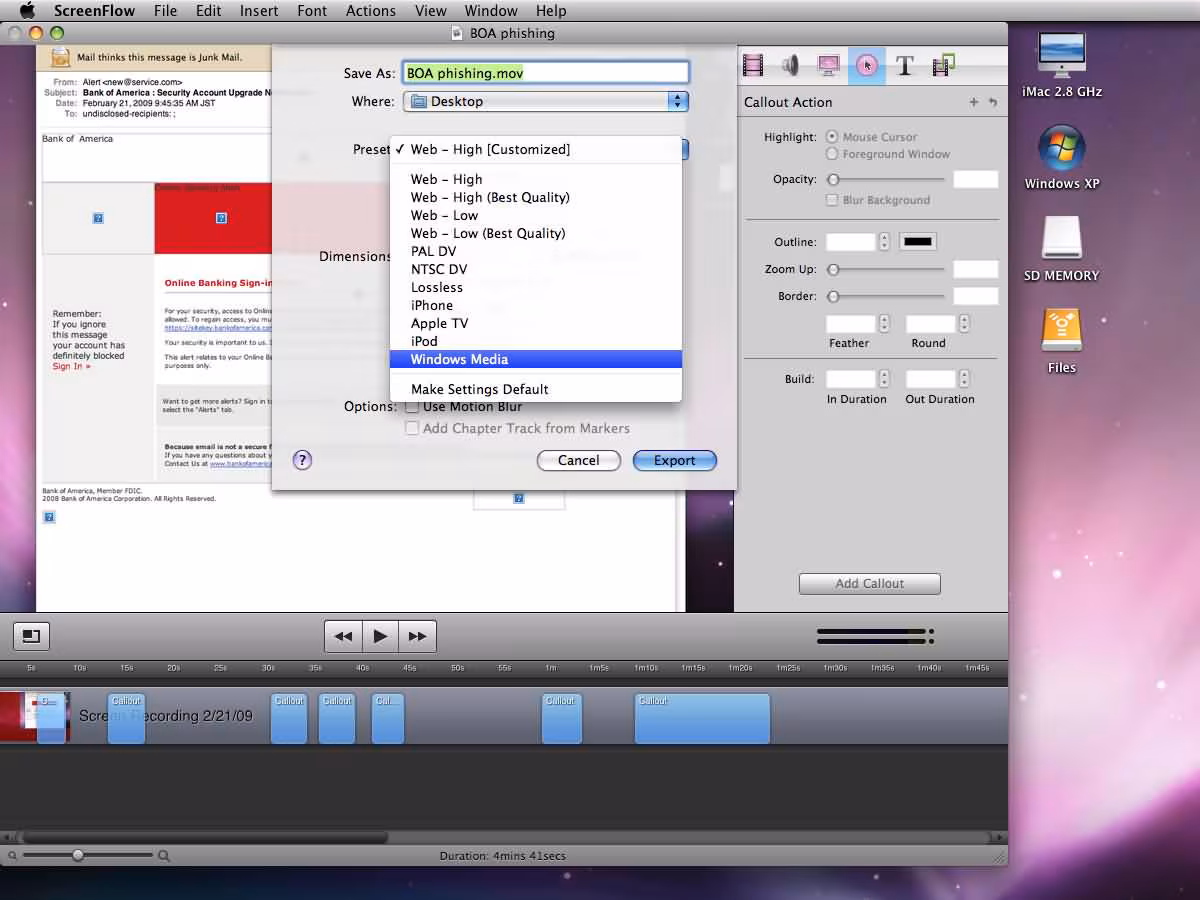Open the File menu
This screenshot has width=1200, height=900.
tap(166, 11)
